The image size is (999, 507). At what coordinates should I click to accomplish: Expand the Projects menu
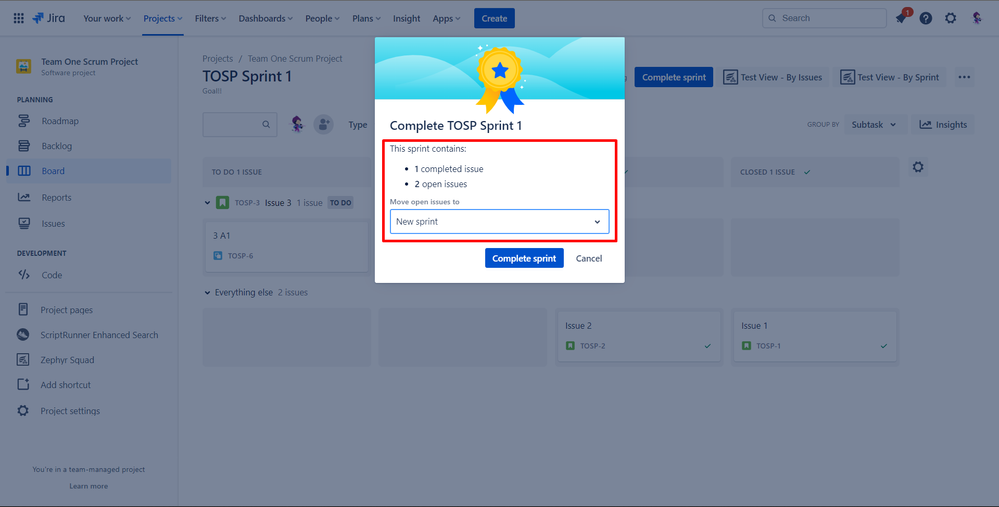(162, 18)
